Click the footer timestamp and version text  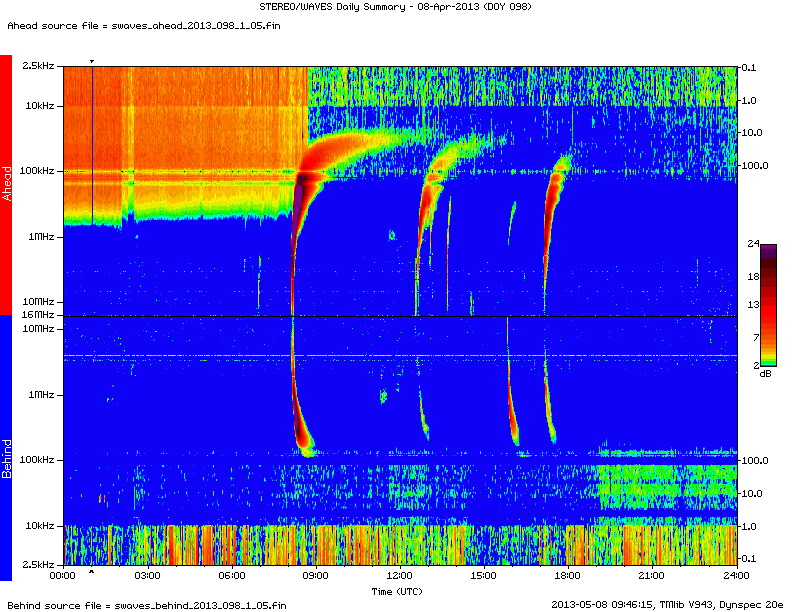[x=667, y=604]
